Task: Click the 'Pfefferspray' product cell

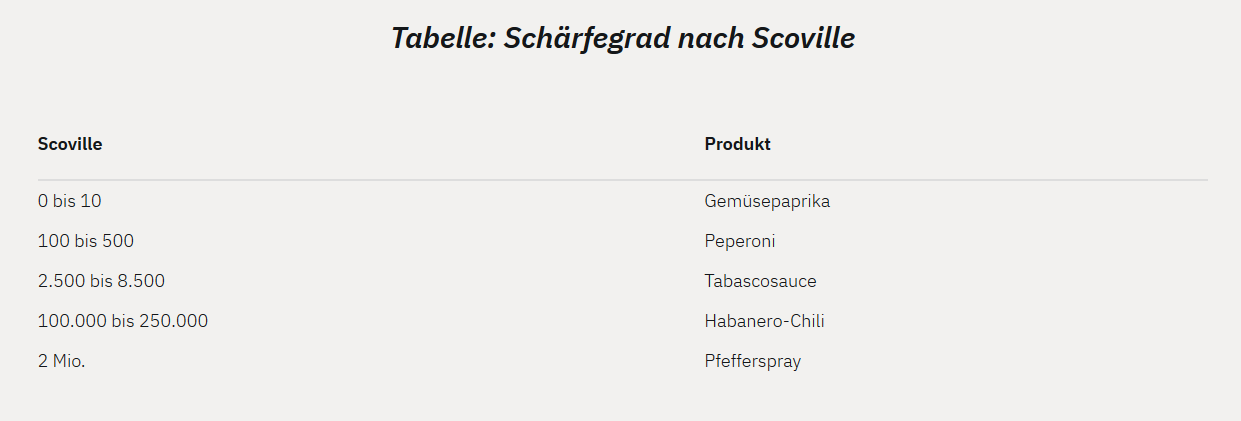Action: click(752, 361)
